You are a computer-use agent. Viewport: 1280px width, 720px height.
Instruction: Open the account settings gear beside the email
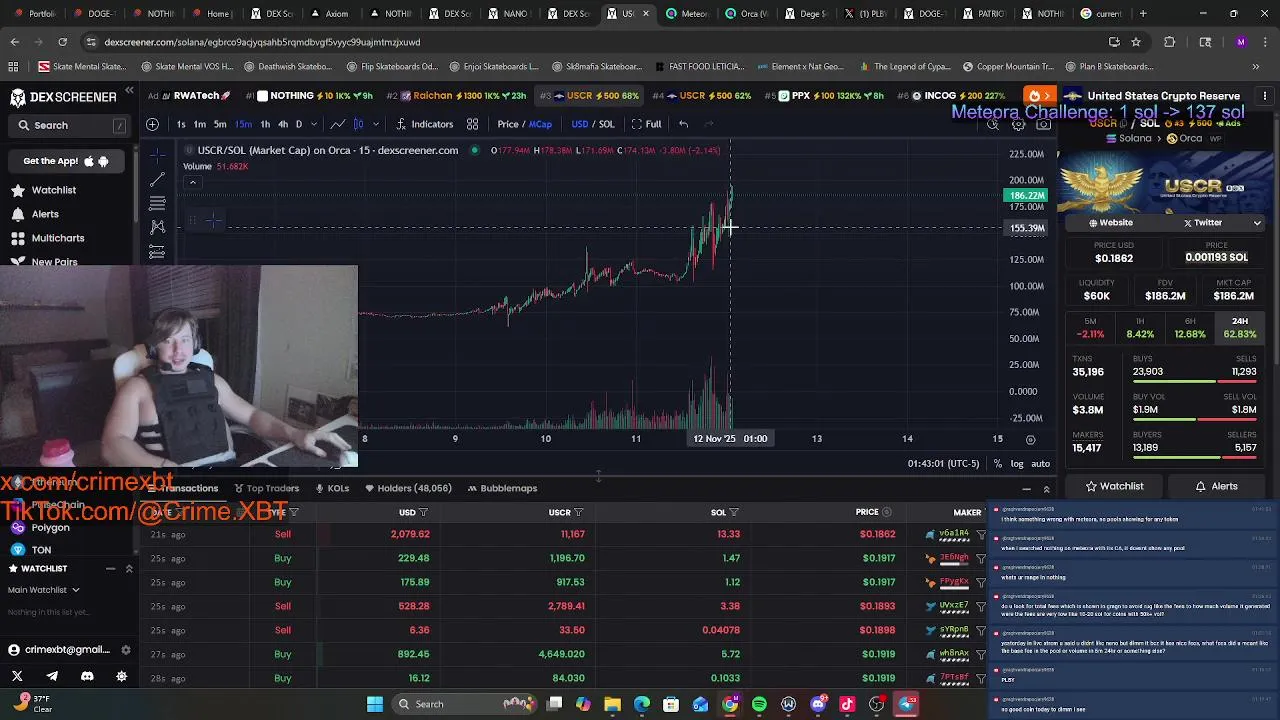pyautogui.click(x=125, y=650)
